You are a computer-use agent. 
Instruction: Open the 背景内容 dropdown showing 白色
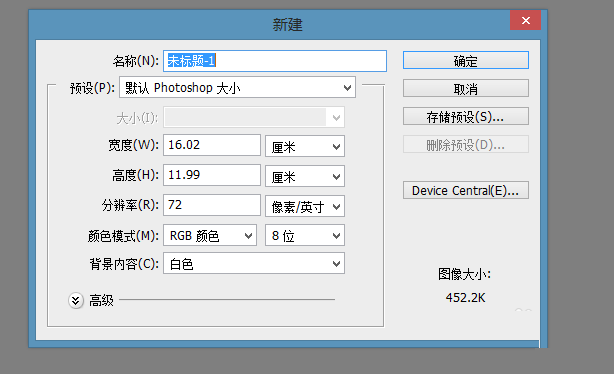point(254,263)
